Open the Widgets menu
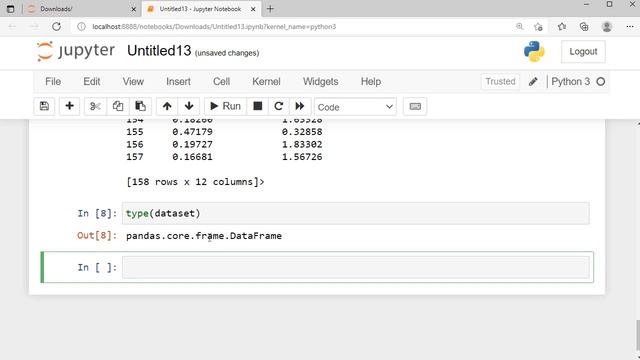Screen dimensions: 640x360 320,82
